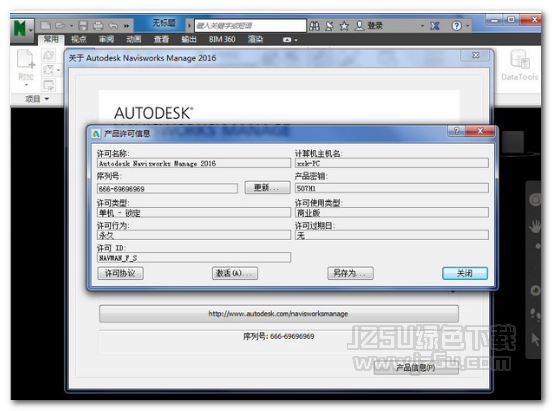Click the ribbon minimize toggle icon

pos(287,40)
